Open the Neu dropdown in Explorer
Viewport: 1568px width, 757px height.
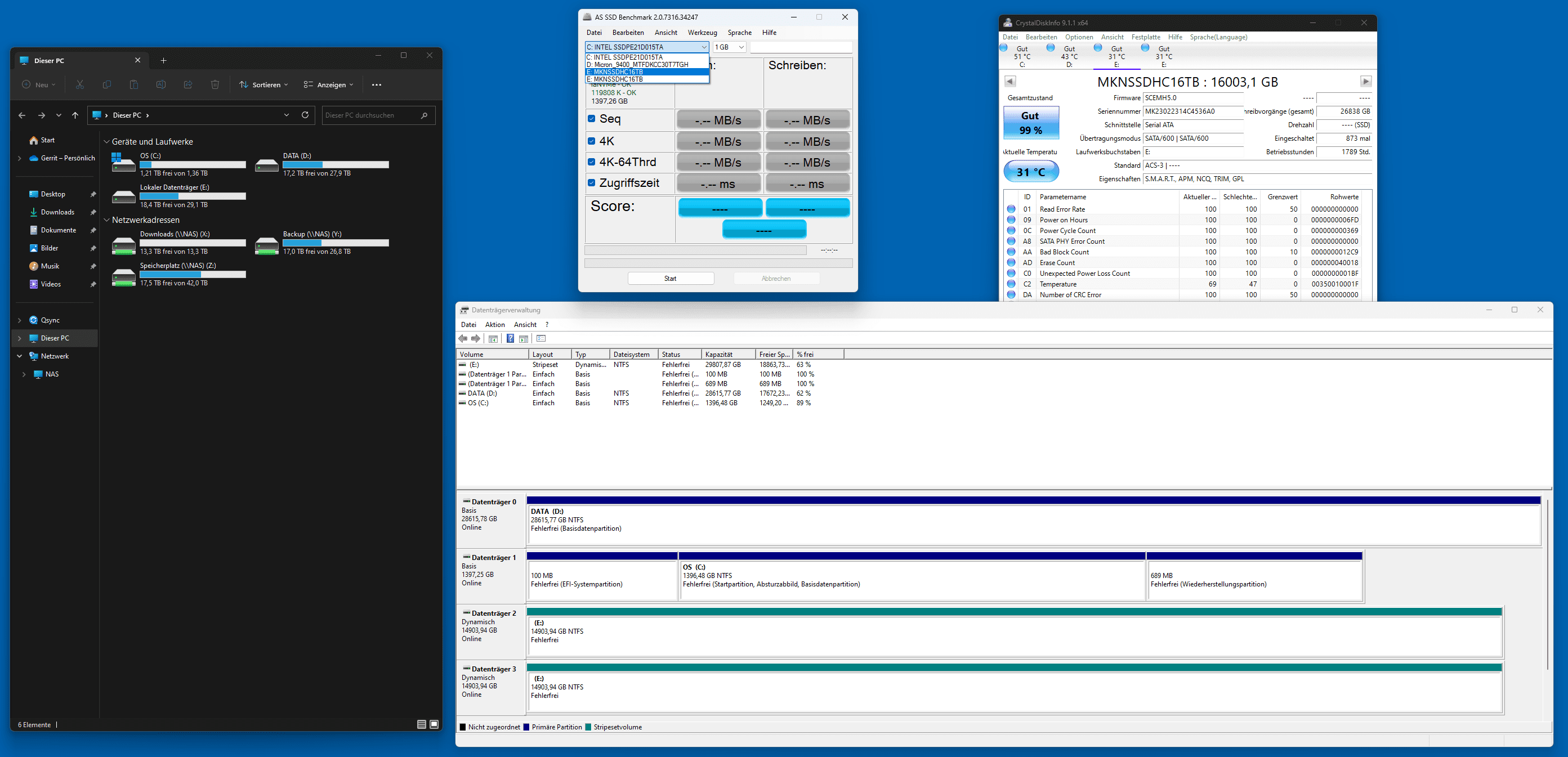(39, 84)
